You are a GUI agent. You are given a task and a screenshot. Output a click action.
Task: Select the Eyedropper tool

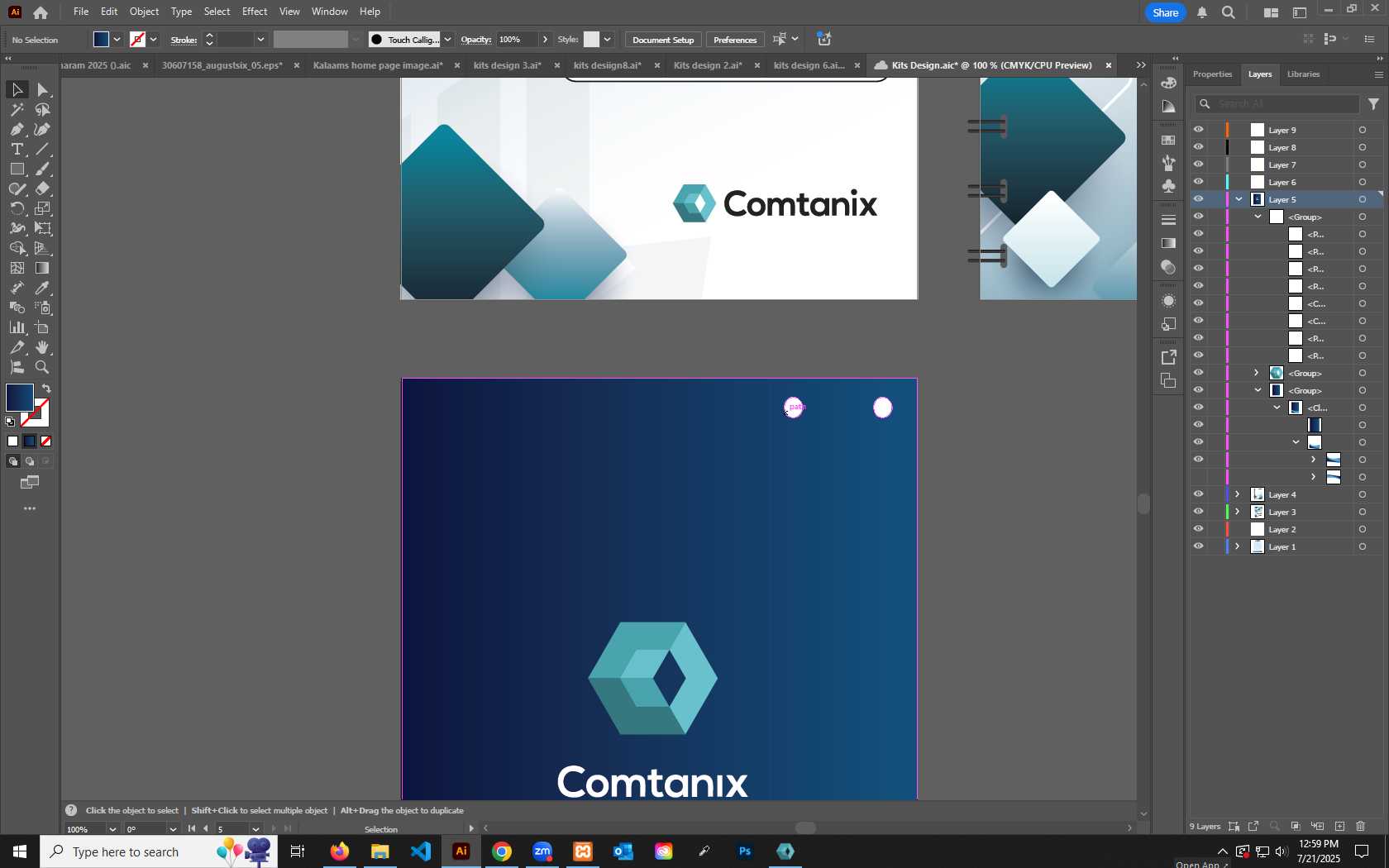tap(42, 288)
